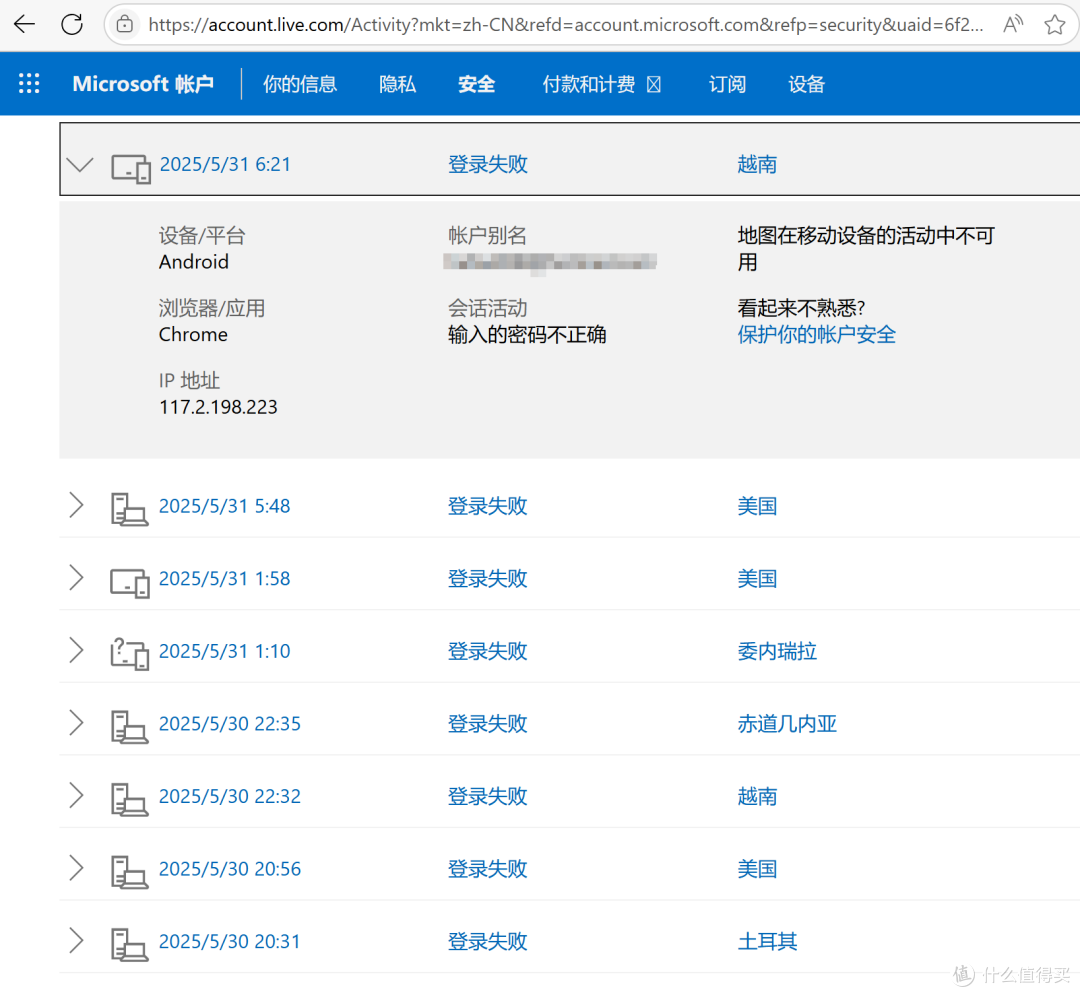This screenshot has width=1080, height=997.
Task: Click the Android device platform value
Action: point(194,262)
